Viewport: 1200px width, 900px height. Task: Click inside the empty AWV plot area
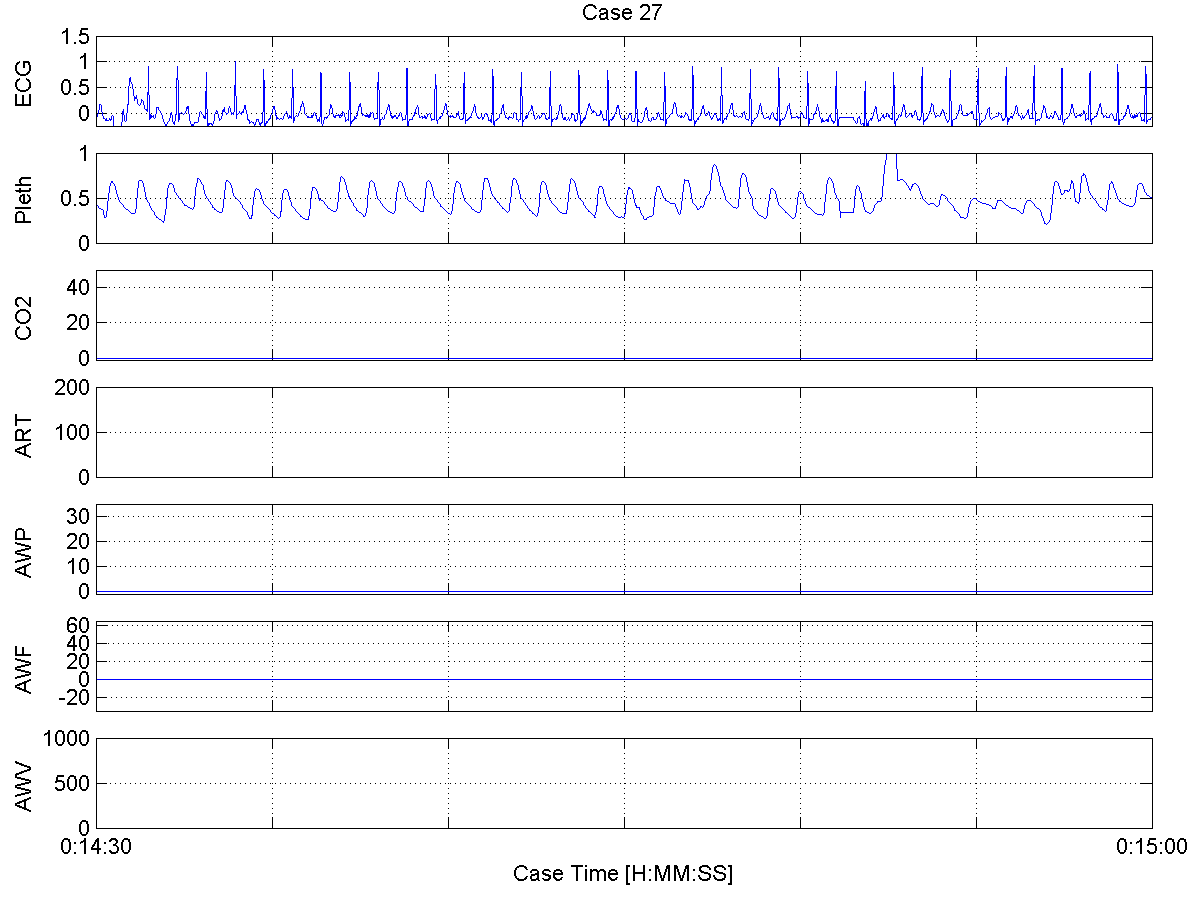tap(624, 783)
